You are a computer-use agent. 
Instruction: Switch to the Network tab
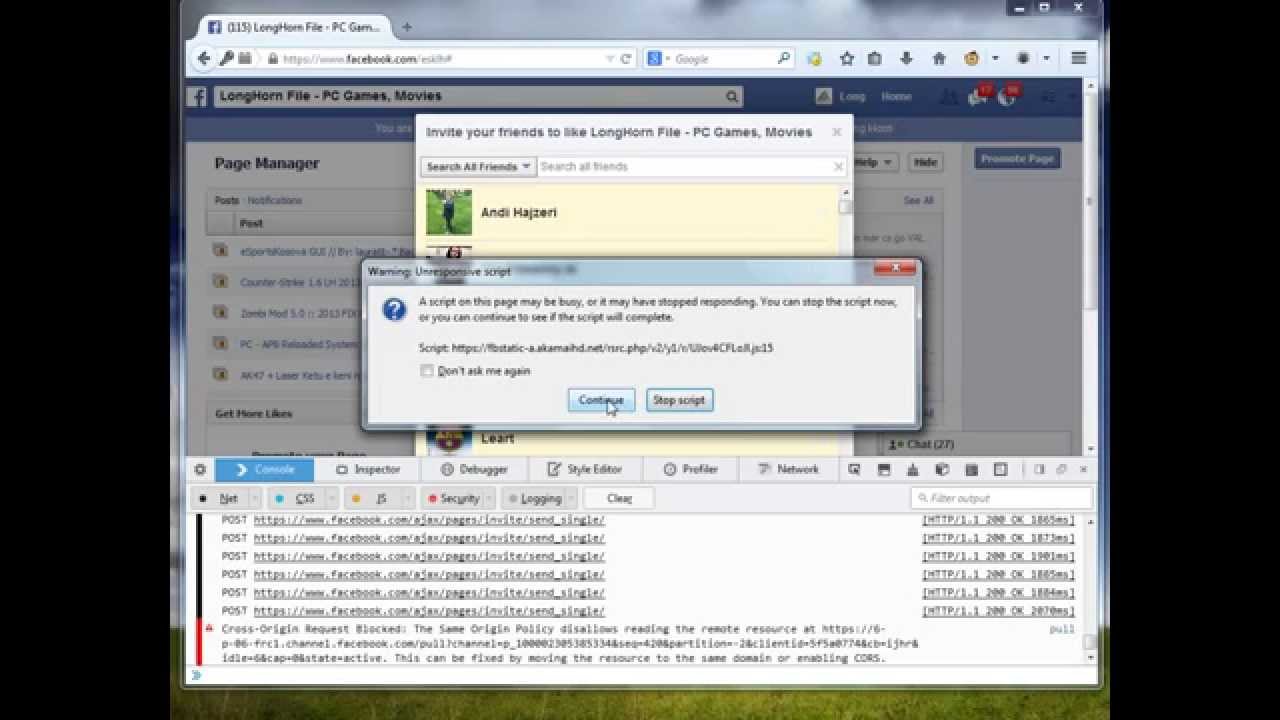(x=788, y=469)
